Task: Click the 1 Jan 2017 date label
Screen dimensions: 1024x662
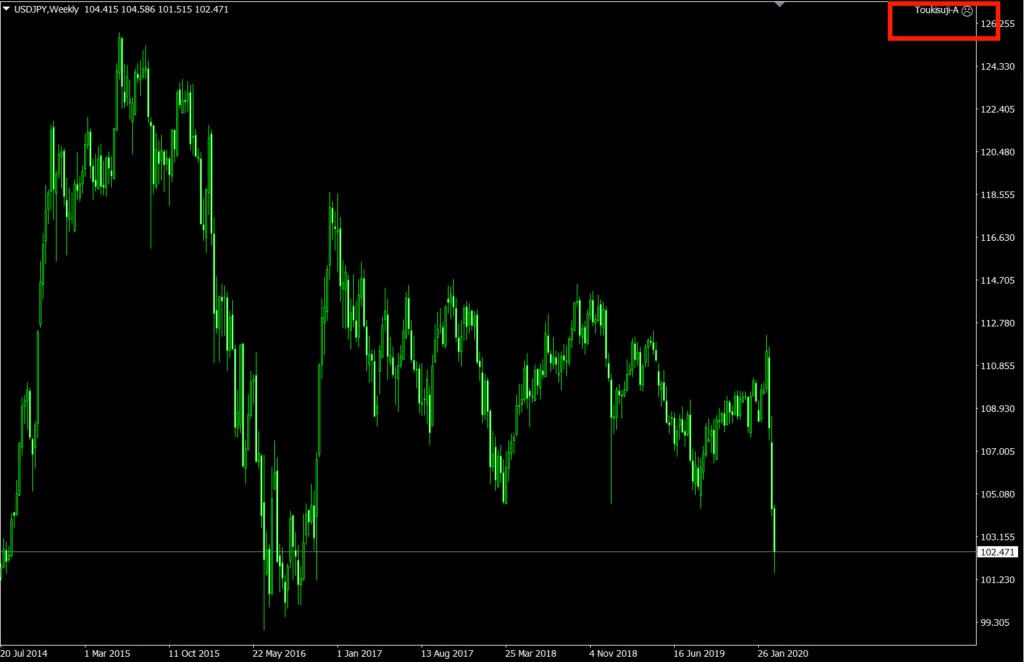Action: coord(360,653)
